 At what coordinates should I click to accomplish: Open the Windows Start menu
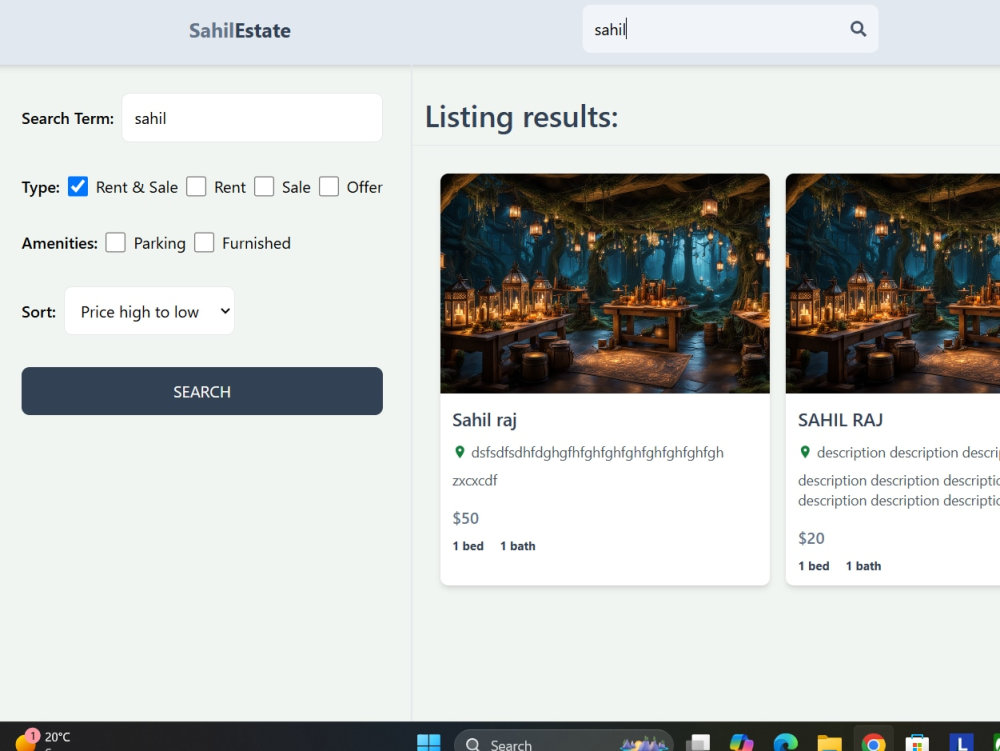pos(429,743)
